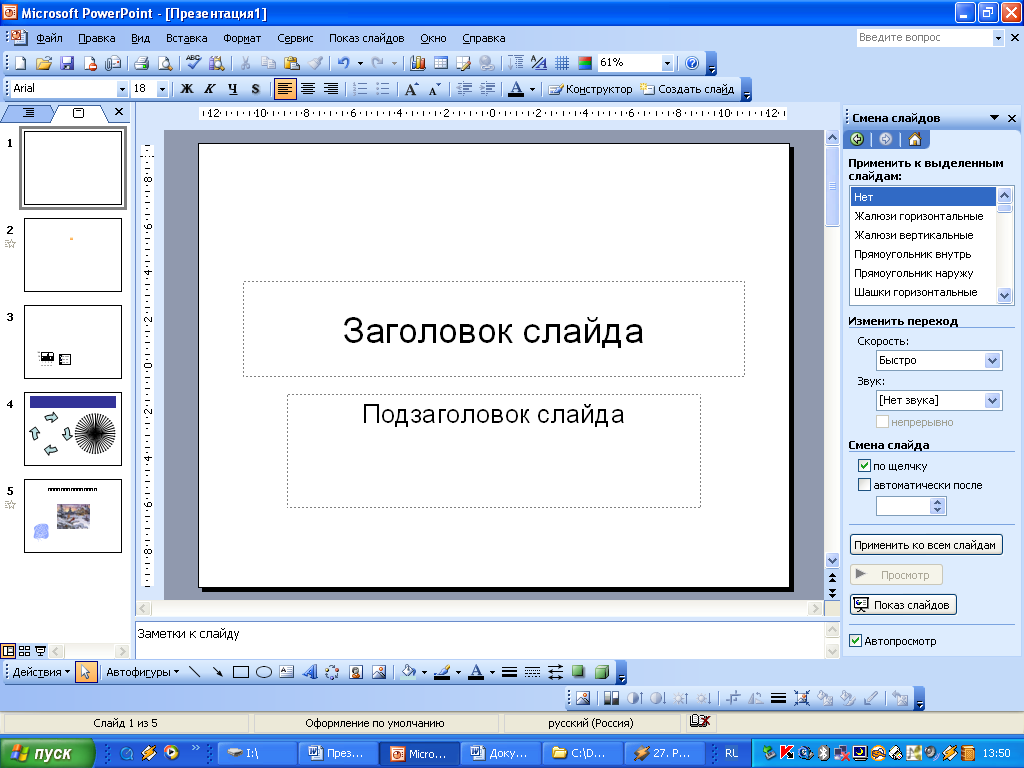This screenshot has width=1024, height=768.
Task: Open the Скорость dropdown
Action: [x=992, y=360]
